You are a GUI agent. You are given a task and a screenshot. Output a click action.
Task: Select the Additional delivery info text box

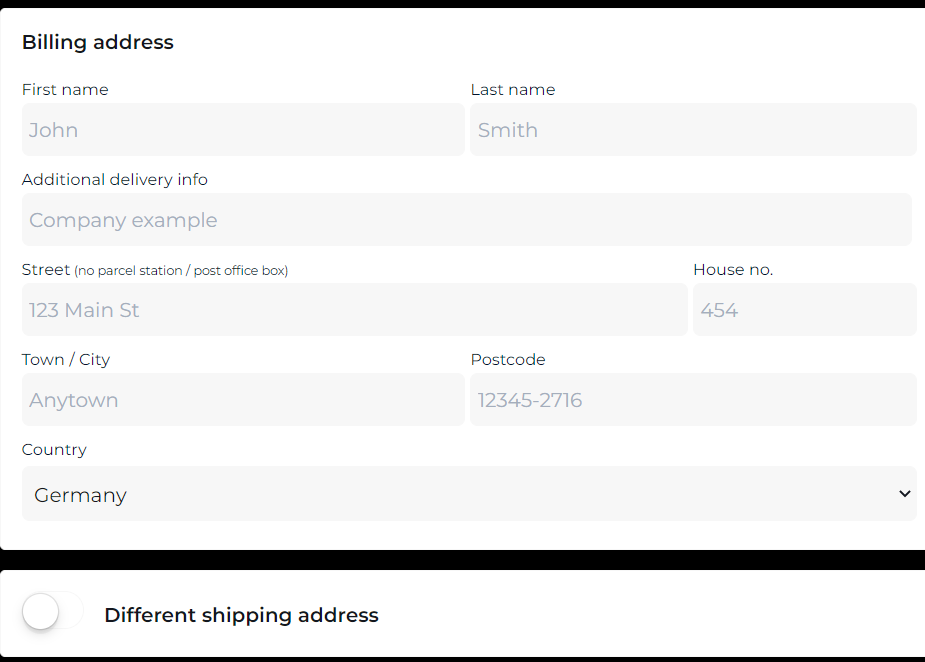tap(467, 220)
